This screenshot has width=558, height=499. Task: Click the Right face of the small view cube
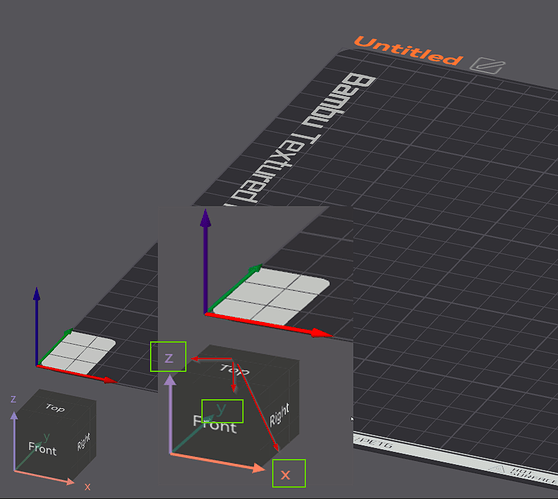click(x=84, y=442)
